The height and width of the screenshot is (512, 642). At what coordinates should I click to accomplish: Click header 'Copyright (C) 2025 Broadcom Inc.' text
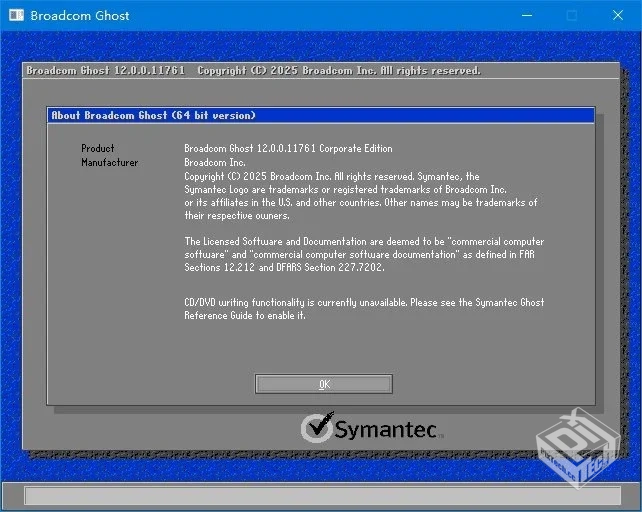click(x=286, y=70)
